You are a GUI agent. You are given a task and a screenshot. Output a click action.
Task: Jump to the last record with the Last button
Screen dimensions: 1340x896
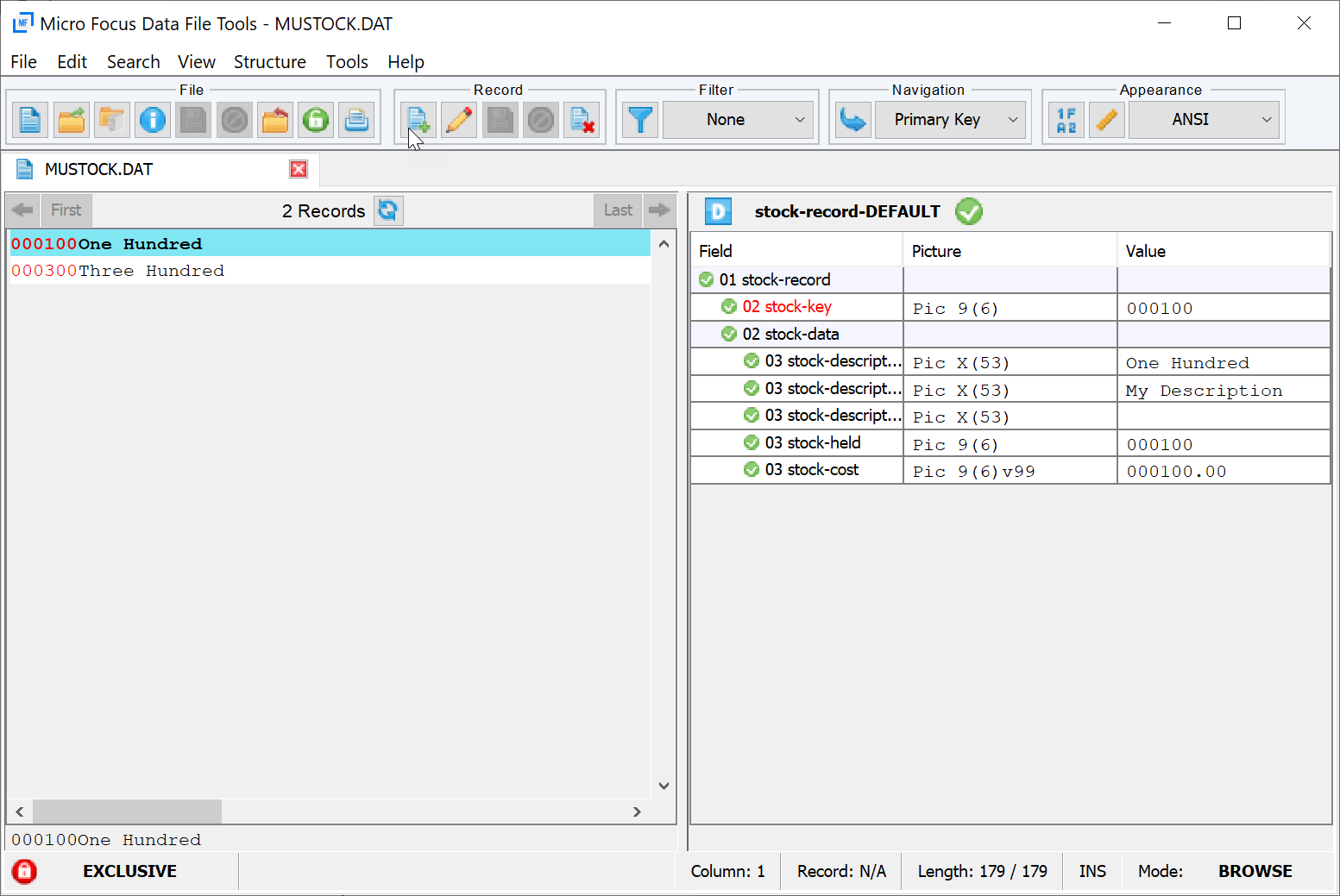click(617, 210)
